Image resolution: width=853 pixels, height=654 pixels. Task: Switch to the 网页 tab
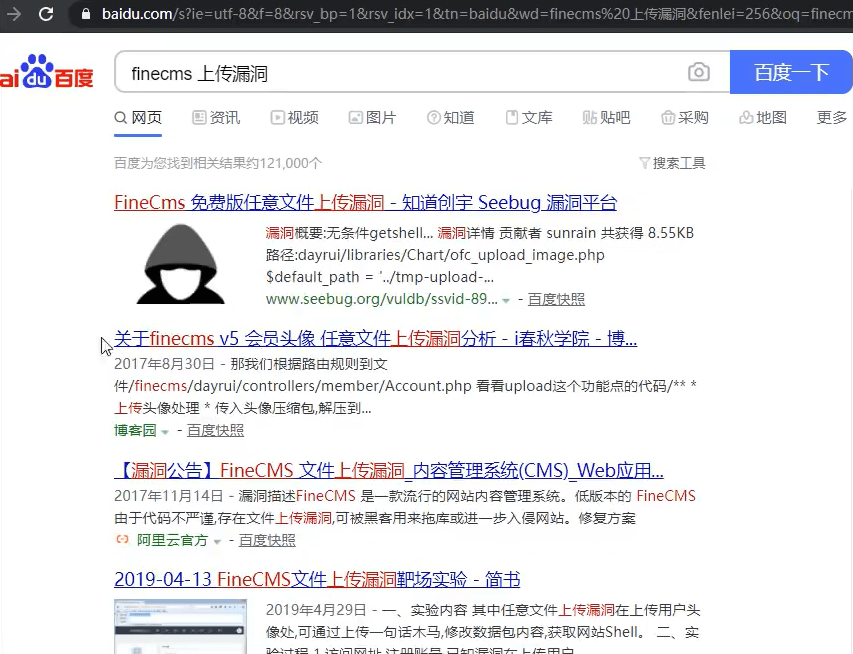pyautogui.click(x=138, y=118)
